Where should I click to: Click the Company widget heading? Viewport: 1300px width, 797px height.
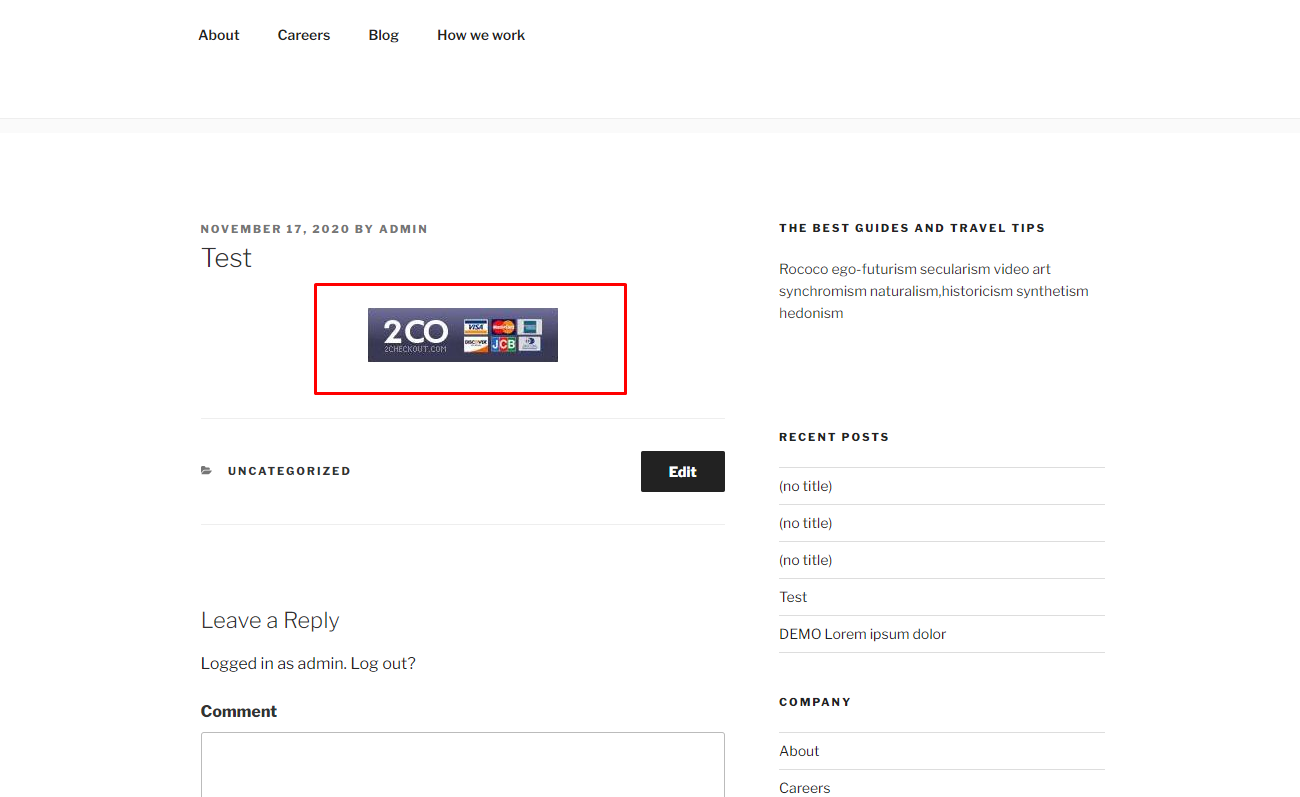(815, 702)
